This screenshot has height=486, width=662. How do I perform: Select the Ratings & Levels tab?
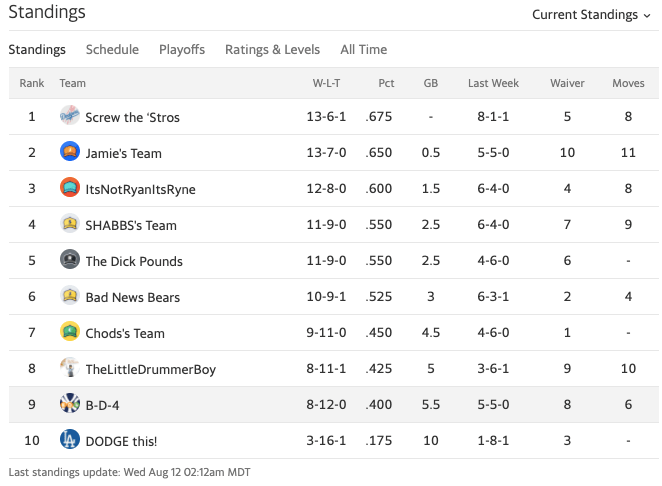[272, 50]
